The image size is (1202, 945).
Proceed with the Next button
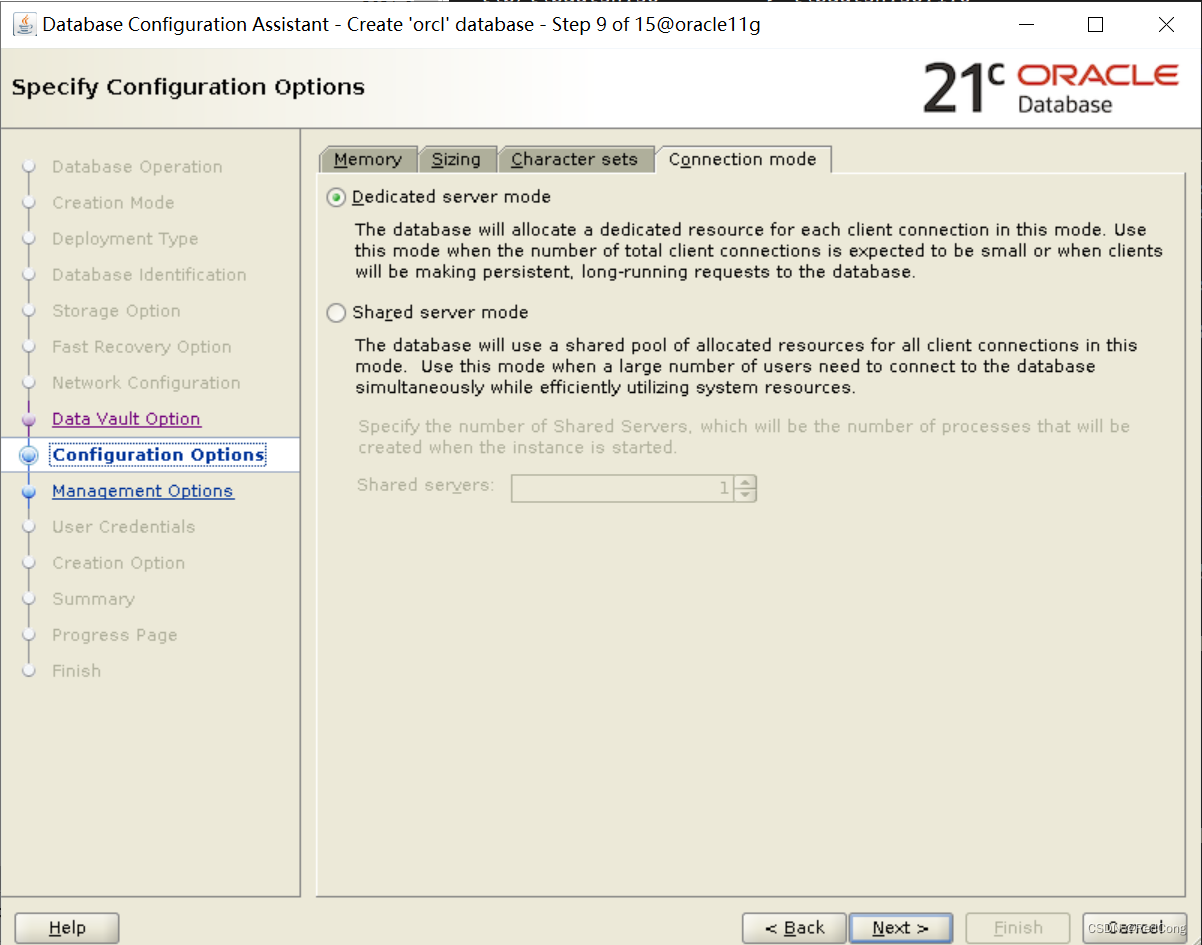pos(901,928)
